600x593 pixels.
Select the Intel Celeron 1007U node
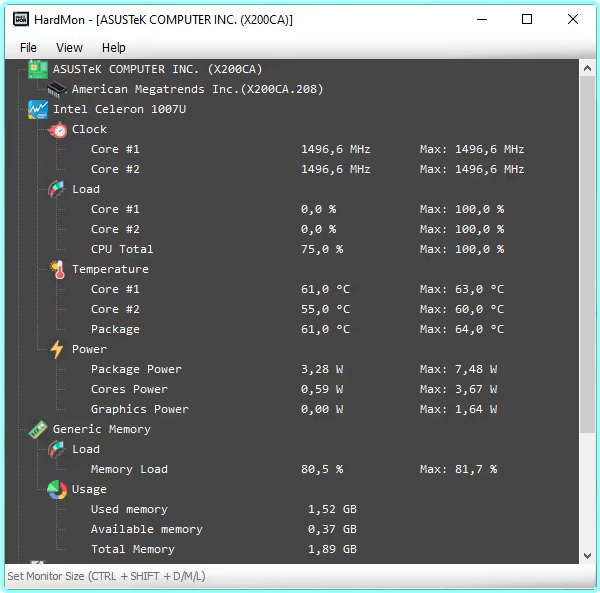pyautogui.click(x=119, y=109)
